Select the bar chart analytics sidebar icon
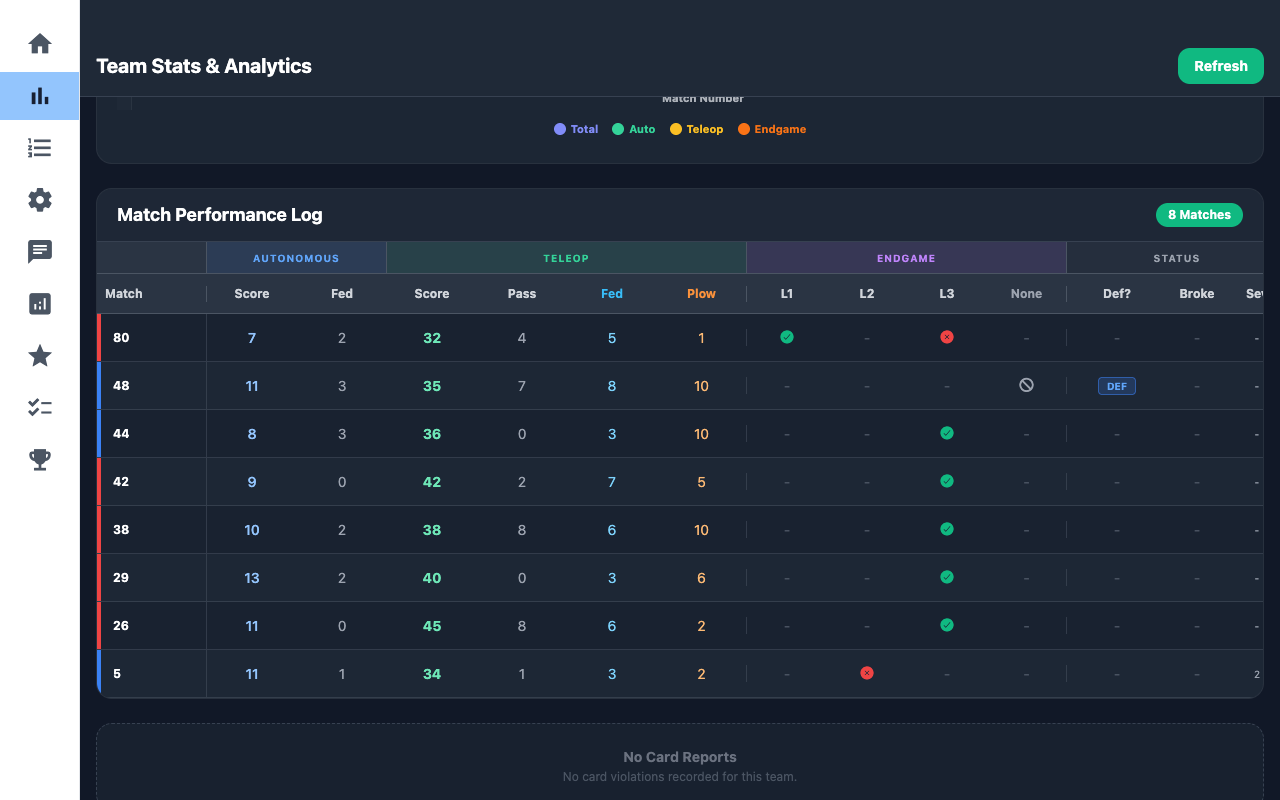Screen dimensions: 1280x800 coord(40,96)
